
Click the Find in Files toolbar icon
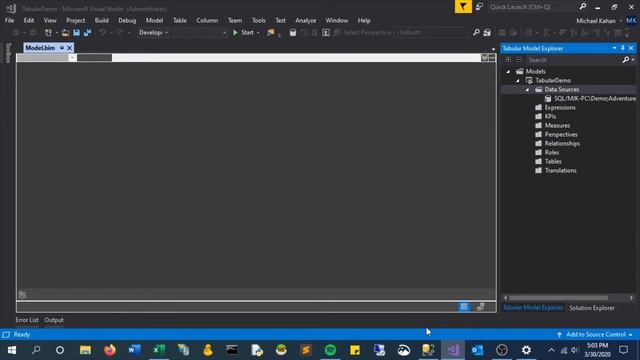[x=270, y=33]
